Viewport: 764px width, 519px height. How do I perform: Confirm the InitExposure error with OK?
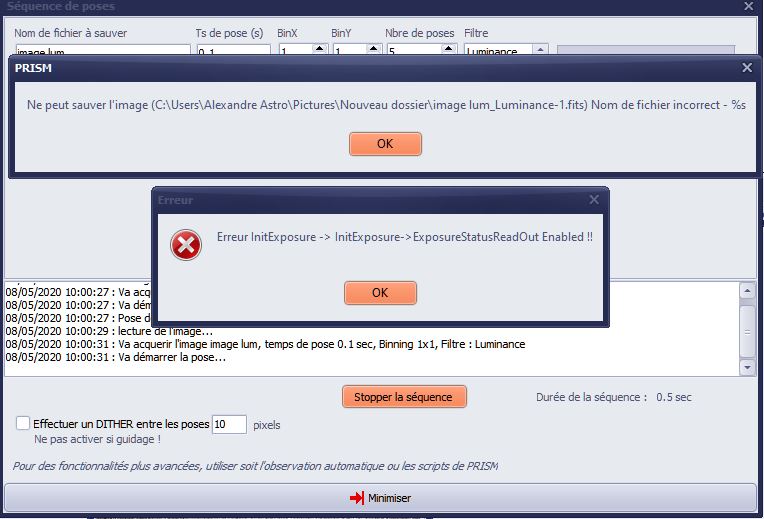pos(379,293)
